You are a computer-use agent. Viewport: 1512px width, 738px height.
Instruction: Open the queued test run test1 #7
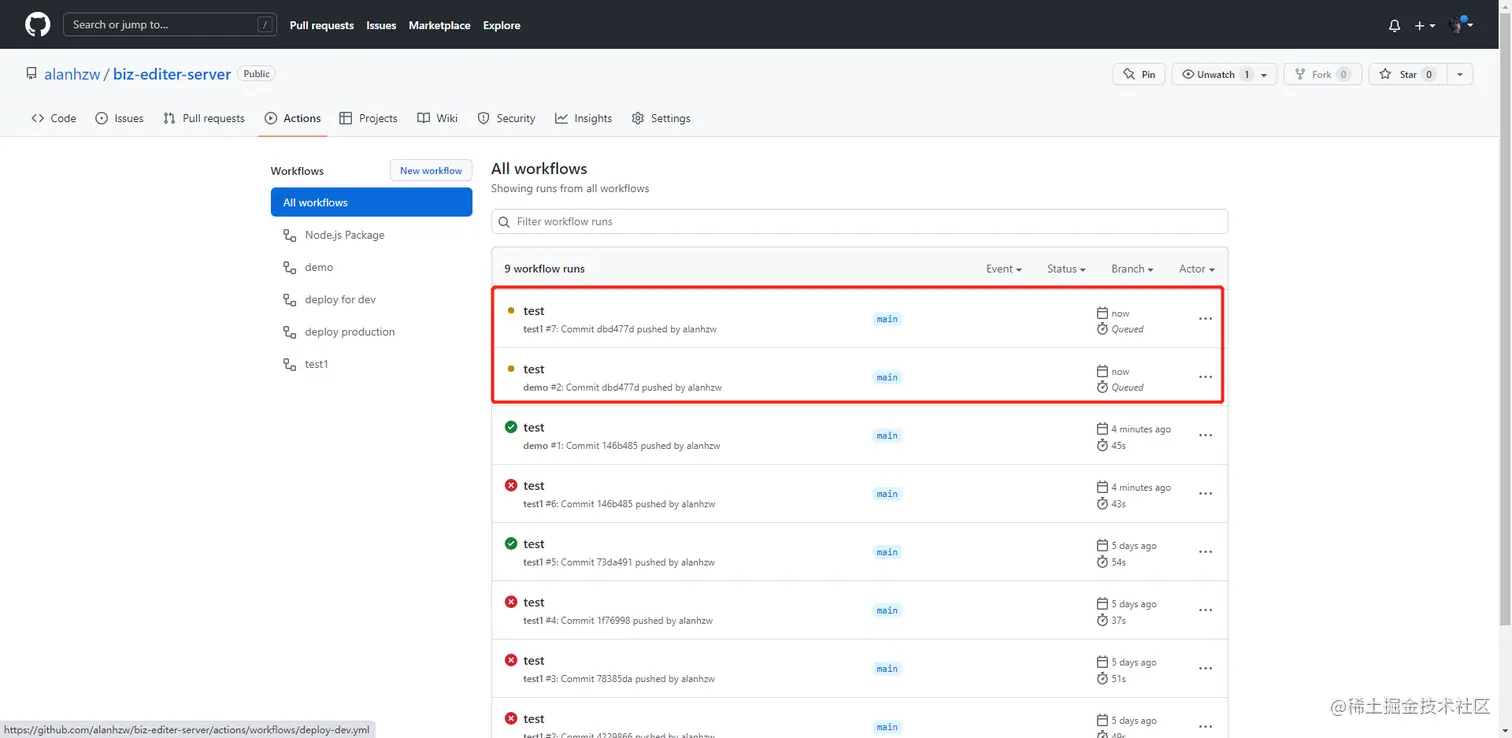coord(534,311)
